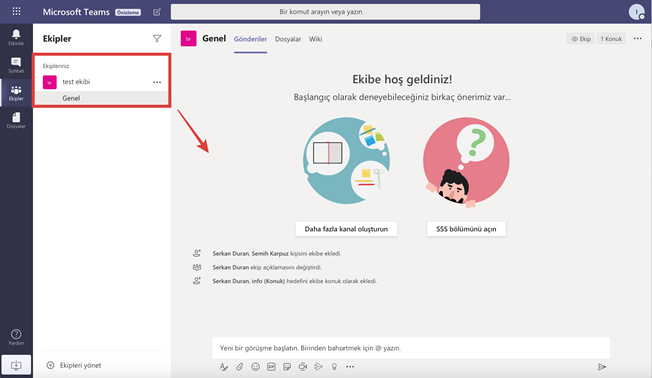Viewport: 652px width, 378px height.
Task: Open channel more options ellipsis at top right
Action: (637, 39)
